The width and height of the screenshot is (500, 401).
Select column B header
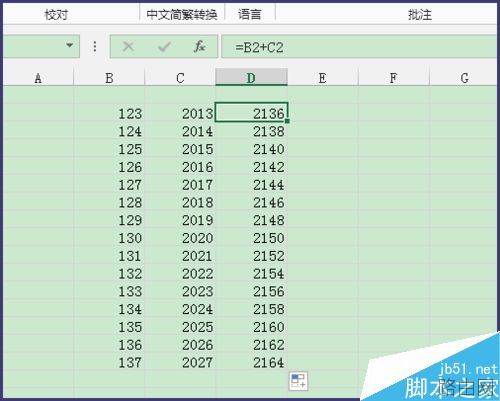(x=109, y=78)
